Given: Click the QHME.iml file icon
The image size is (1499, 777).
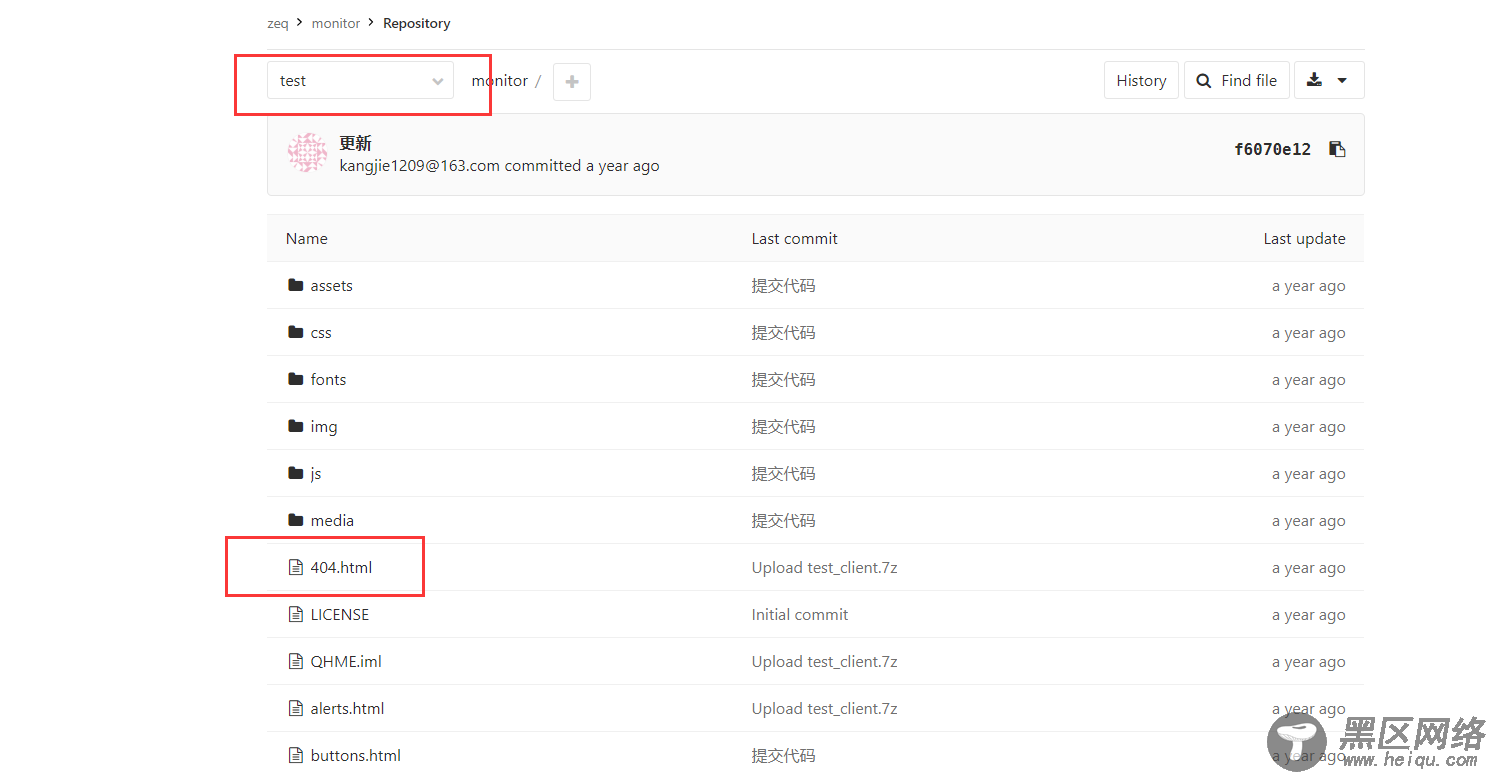Looking at the screenshot, I should click(295, 661).
